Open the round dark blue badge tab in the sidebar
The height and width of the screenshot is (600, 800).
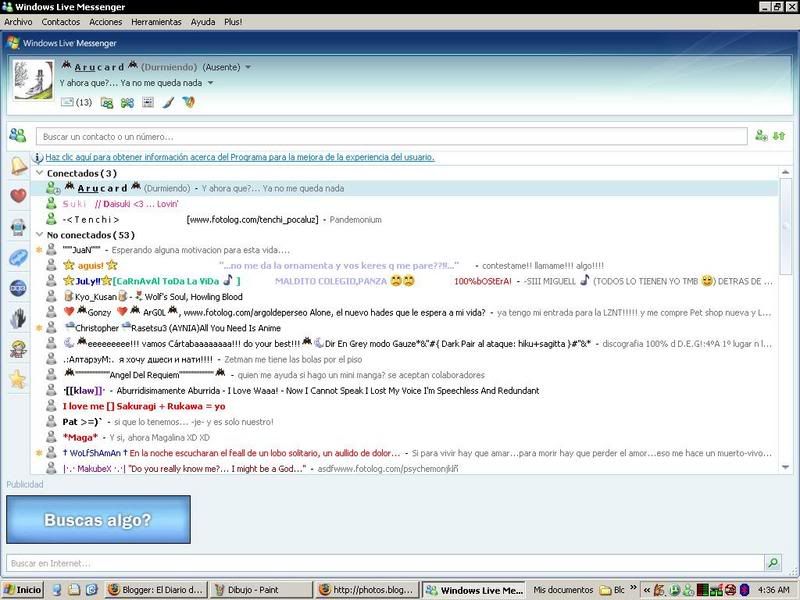18,288
